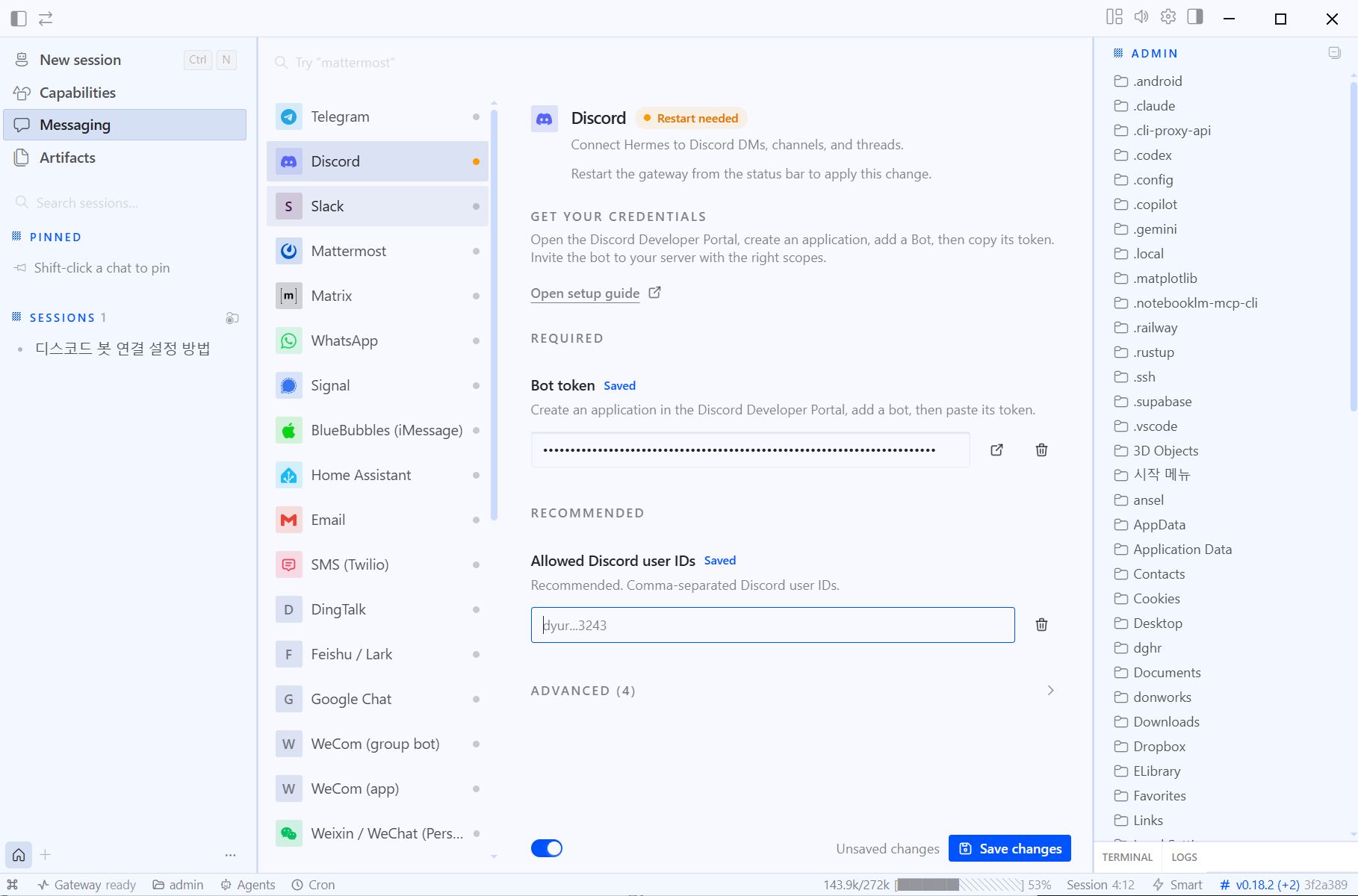
Task: Click Cron in the status bar
Action: pos(313,885)
